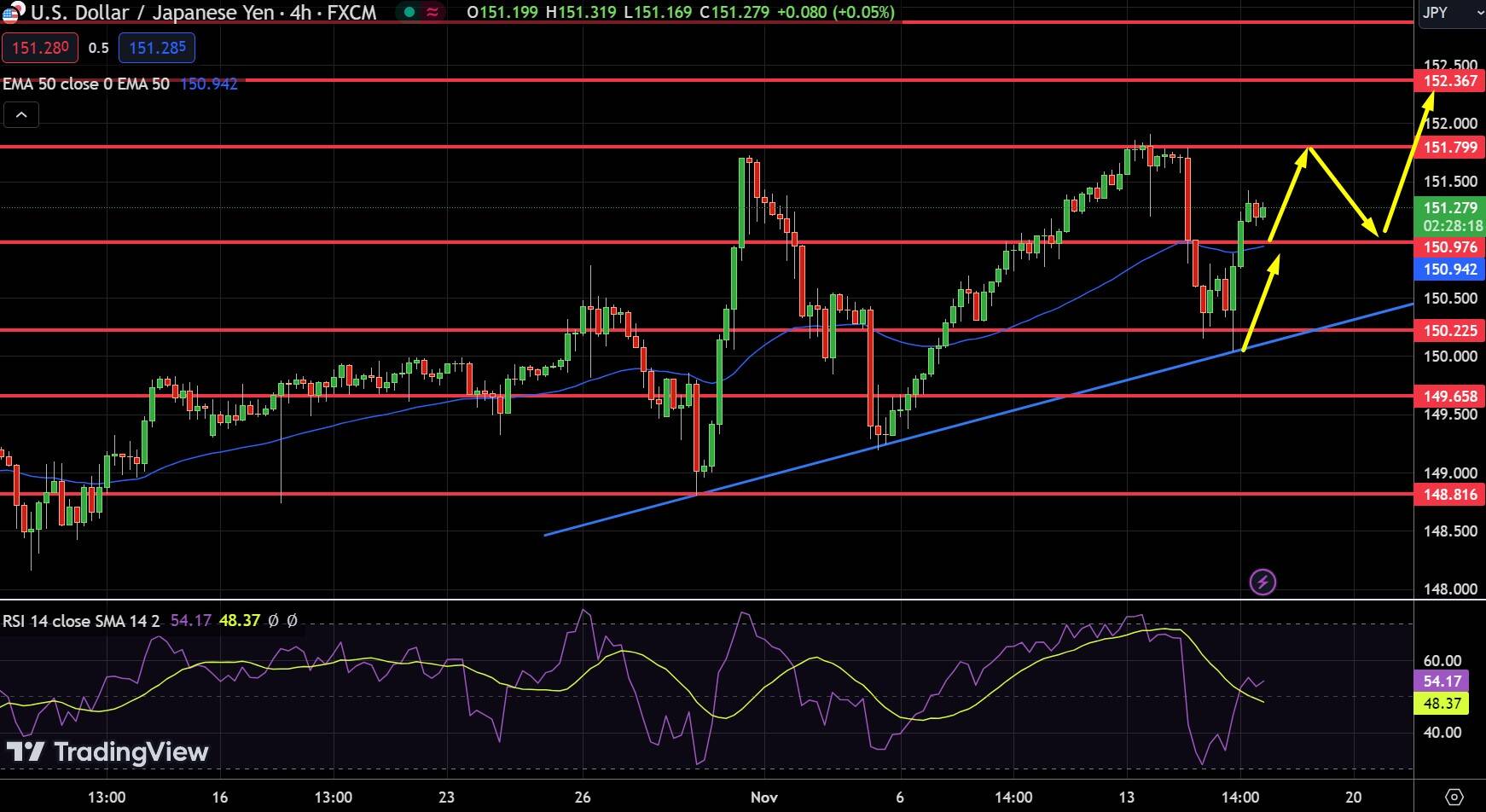Click the Close value C151.279
This screenshot has width=1486, height=812.
[x=734, y=12]
